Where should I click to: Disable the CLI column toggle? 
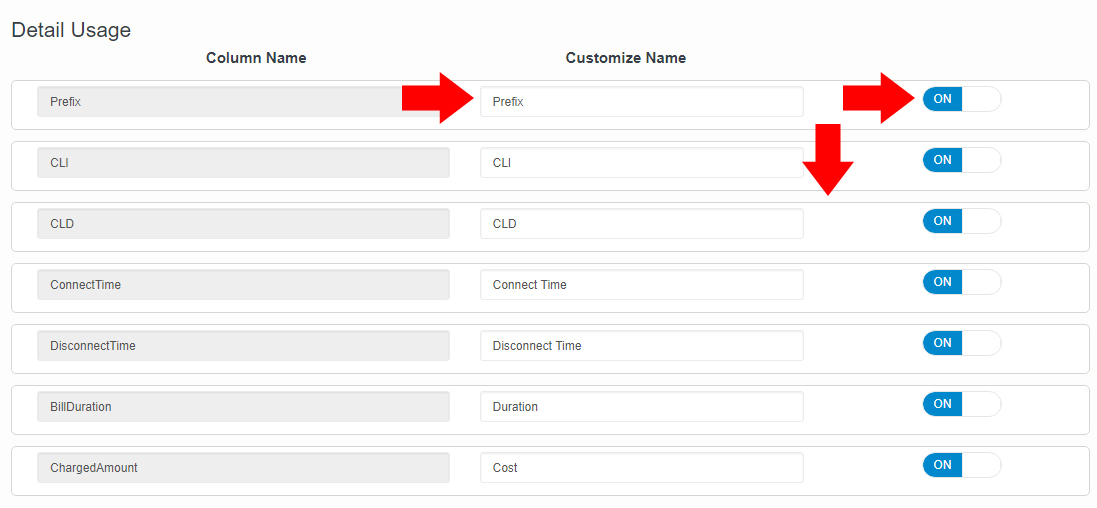[x=961, y=160]
